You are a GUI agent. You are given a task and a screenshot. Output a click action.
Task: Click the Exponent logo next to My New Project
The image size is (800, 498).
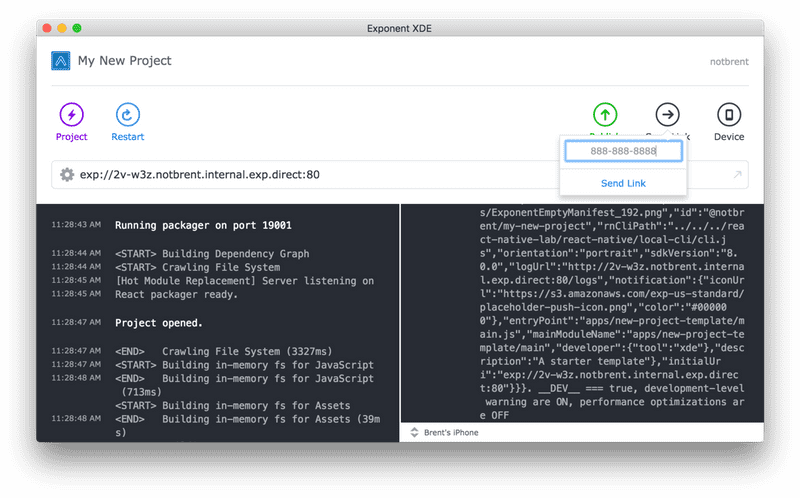pos(61,61)
